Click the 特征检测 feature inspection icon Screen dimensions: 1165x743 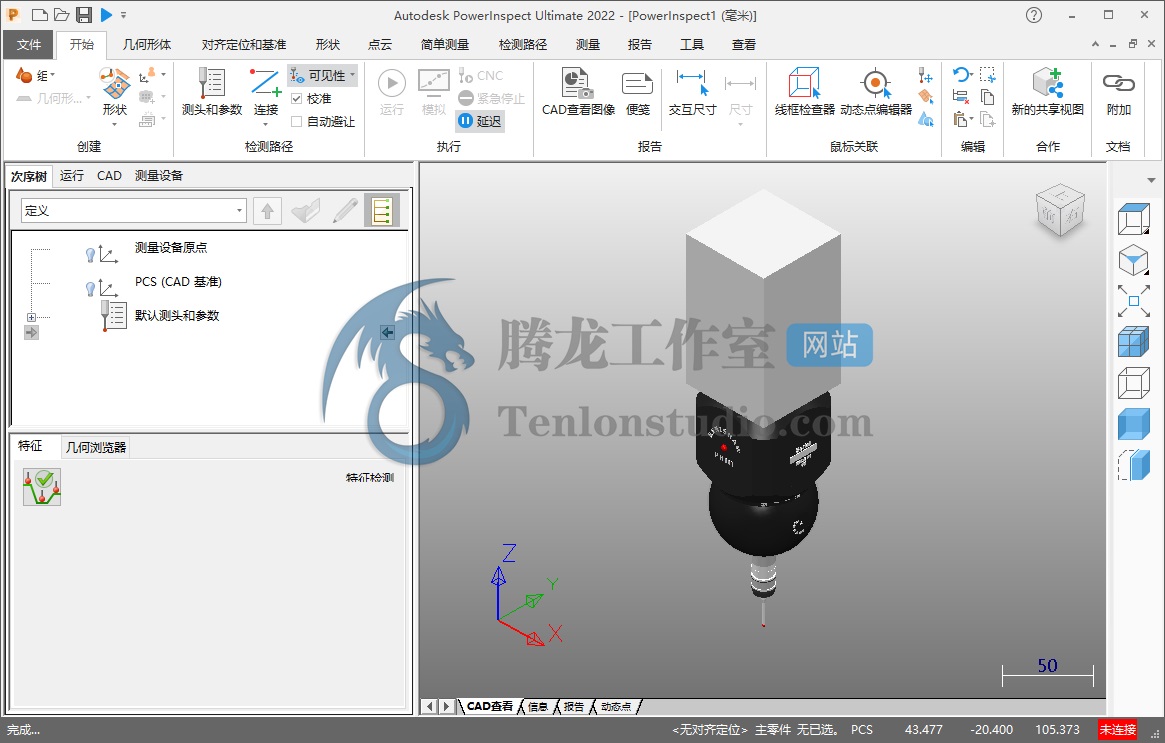click(42, 487)
